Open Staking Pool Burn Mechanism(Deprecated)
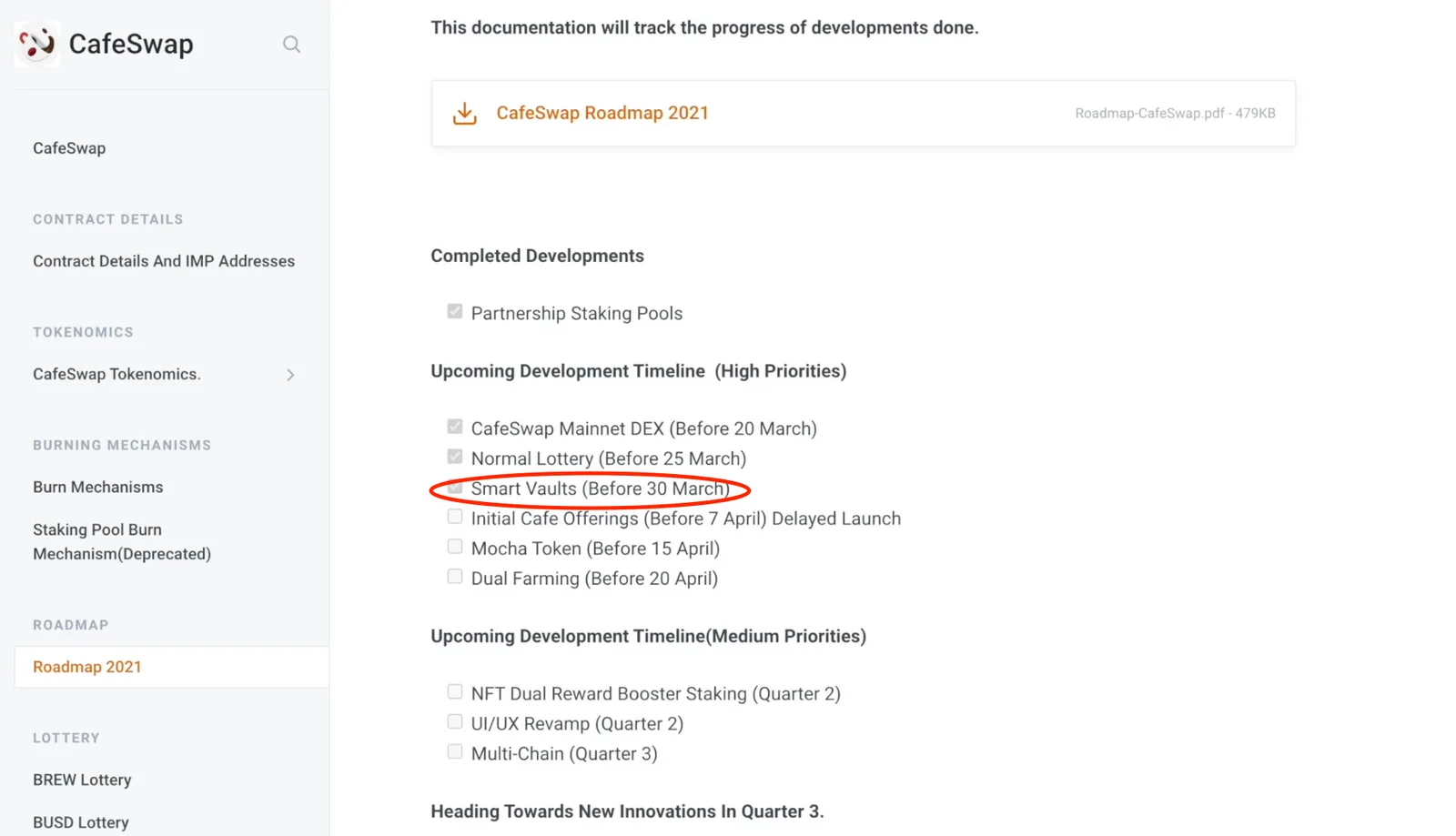Viewport: 1456px width, 836px height. tap(122, 541)
